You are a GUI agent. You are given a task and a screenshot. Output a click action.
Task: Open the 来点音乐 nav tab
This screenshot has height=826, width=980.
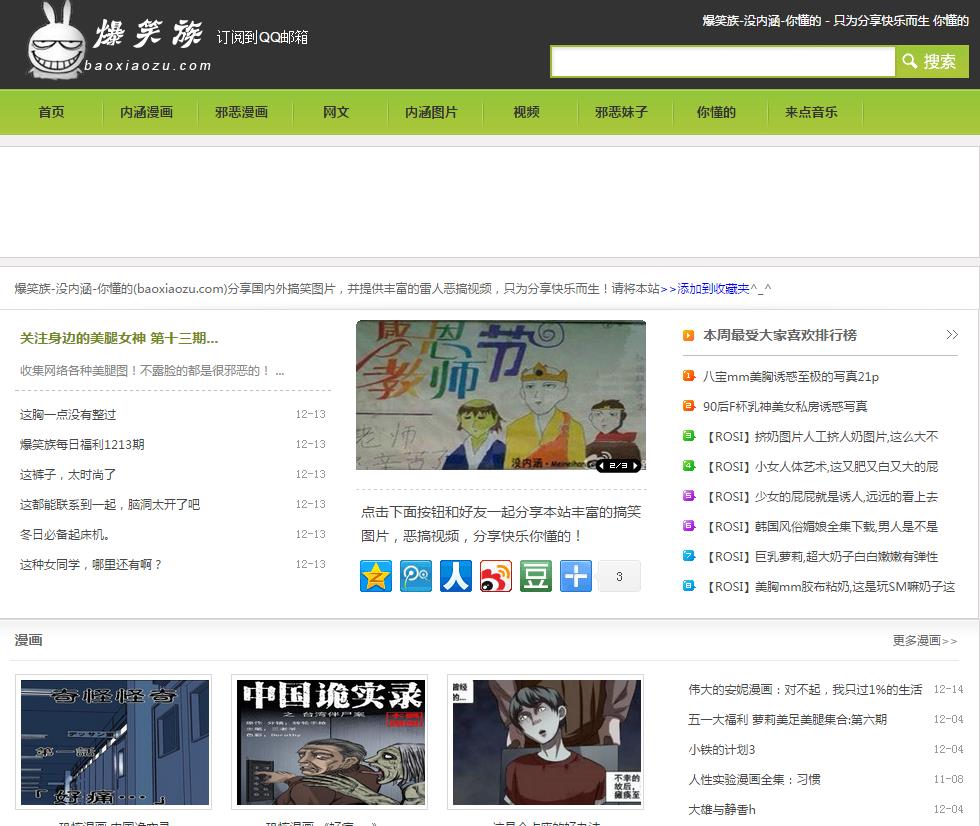pyautogui.click(x=811, y=112)
